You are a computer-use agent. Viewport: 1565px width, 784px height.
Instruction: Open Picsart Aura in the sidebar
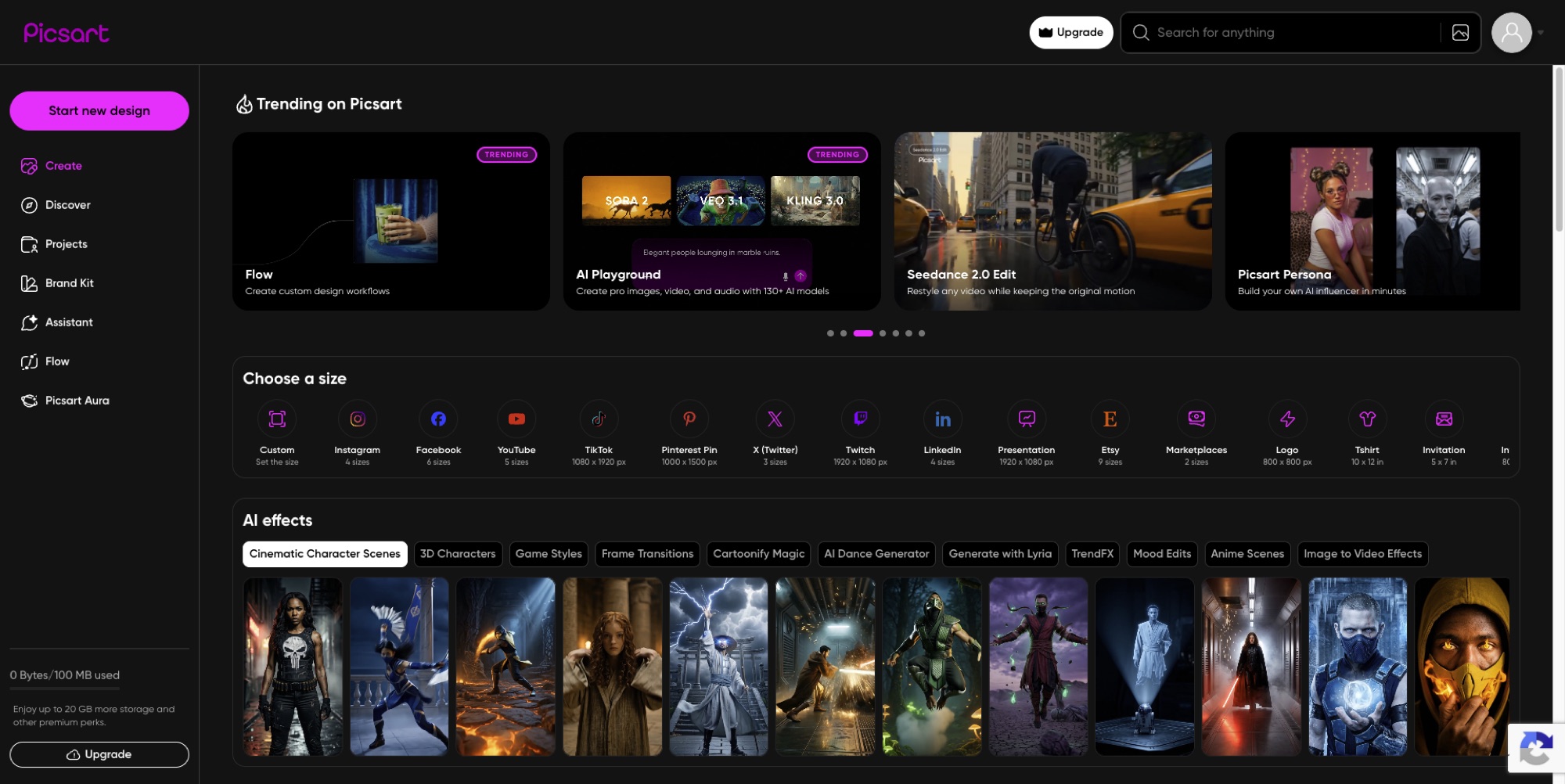(65, 401)
